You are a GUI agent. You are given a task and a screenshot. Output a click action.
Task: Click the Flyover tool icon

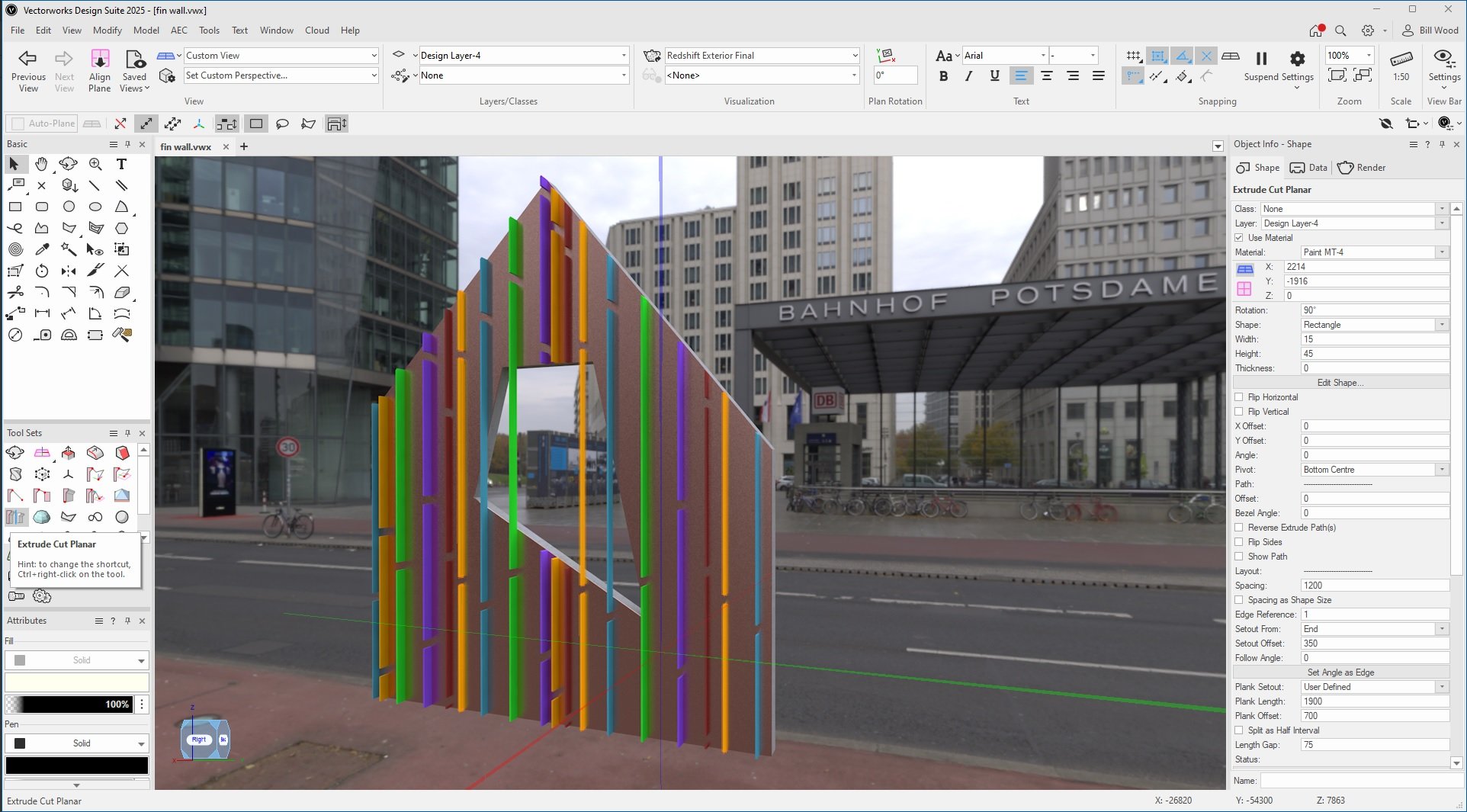click(68, 164)
